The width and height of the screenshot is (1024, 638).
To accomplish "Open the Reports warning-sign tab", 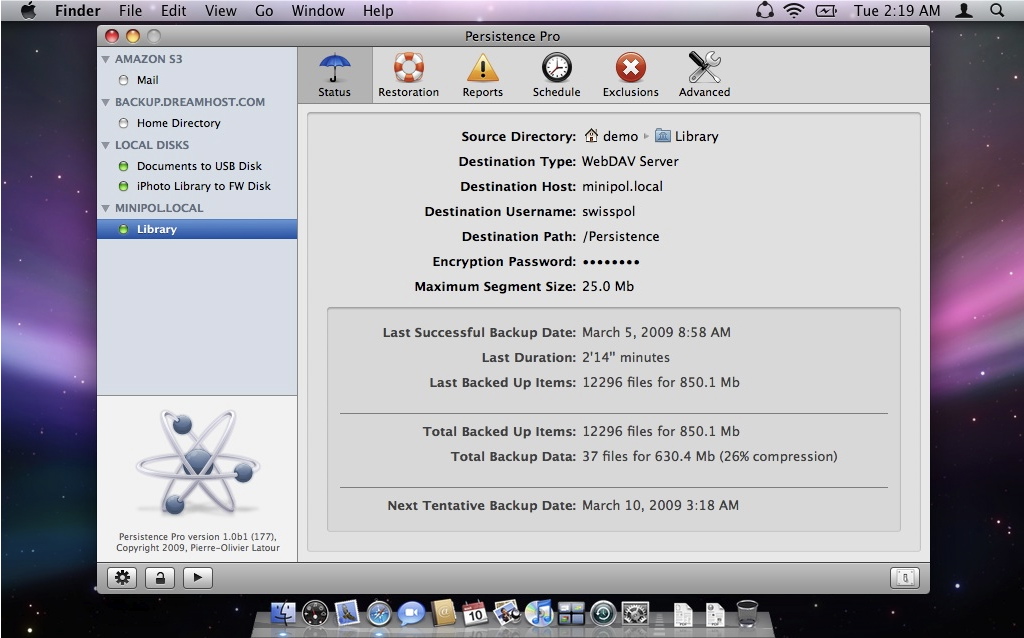I will pos(483,75).
